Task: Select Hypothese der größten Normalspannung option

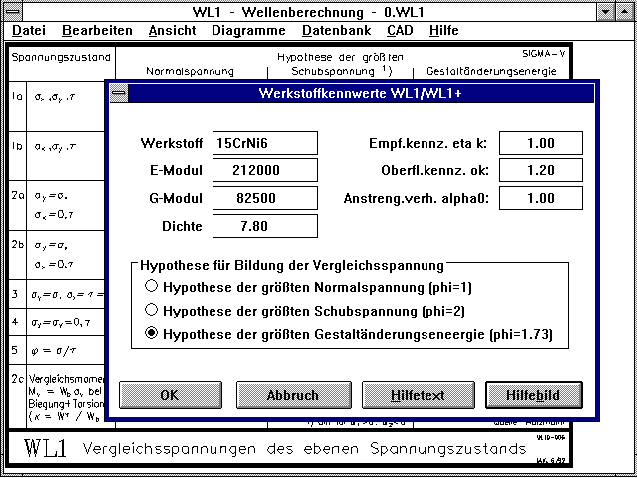Action: pyautogui.click(x=152, y=288)
